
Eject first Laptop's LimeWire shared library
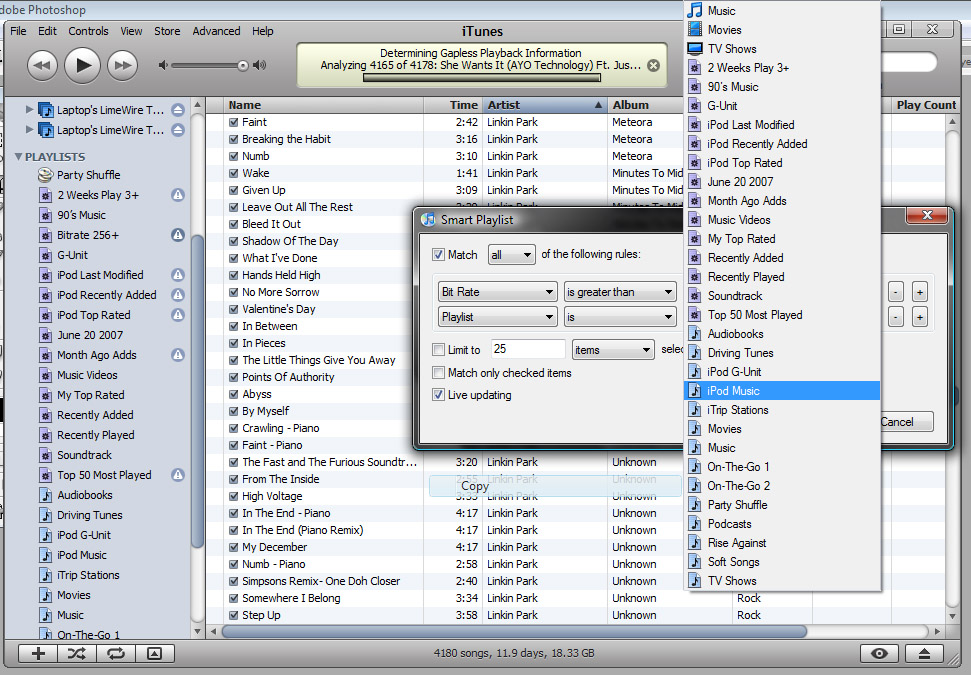[178, 110]
